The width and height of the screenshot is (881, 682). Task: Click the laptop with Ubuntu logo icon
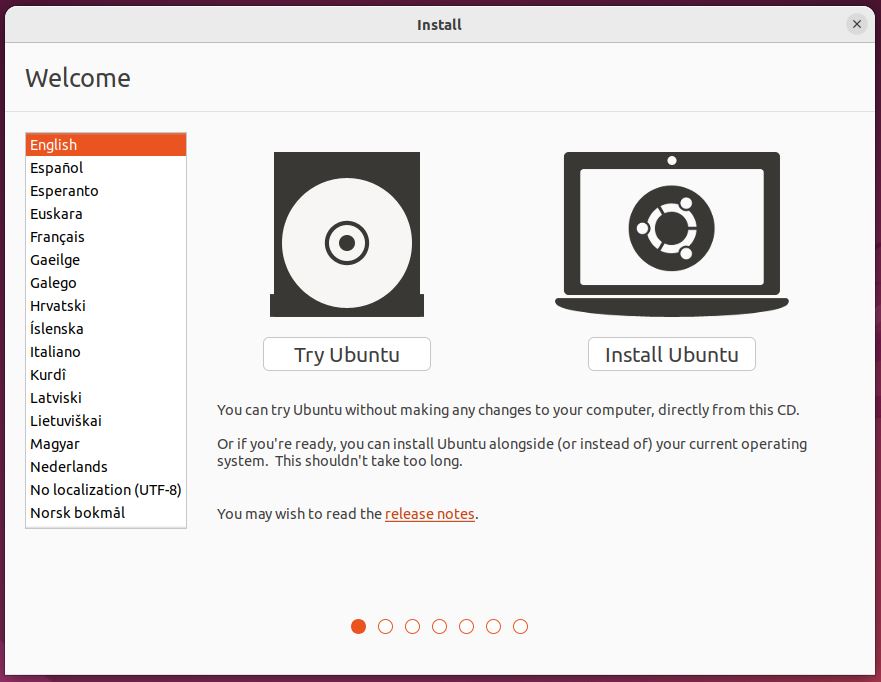point(671,234)
